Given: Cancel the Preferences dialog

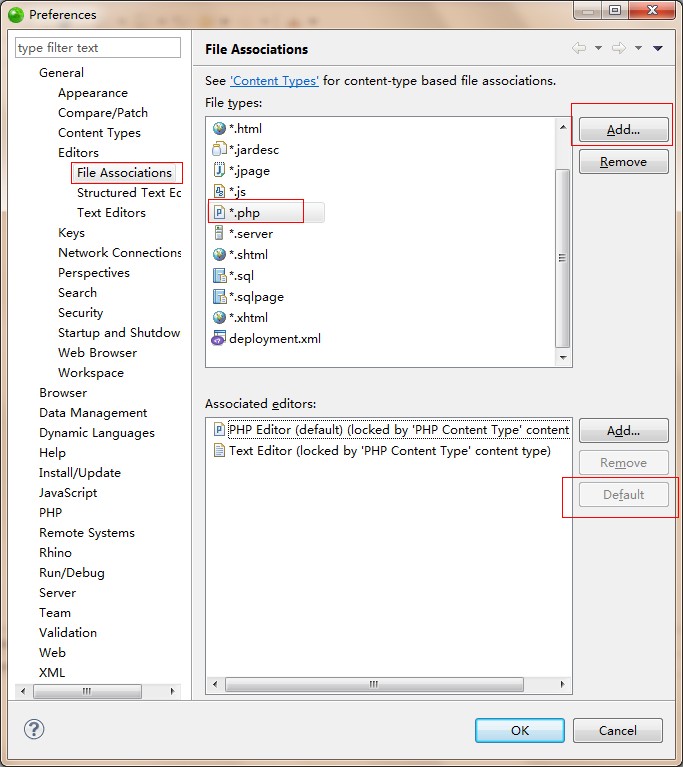Looking at the screenshot, I should pos(617,730).
